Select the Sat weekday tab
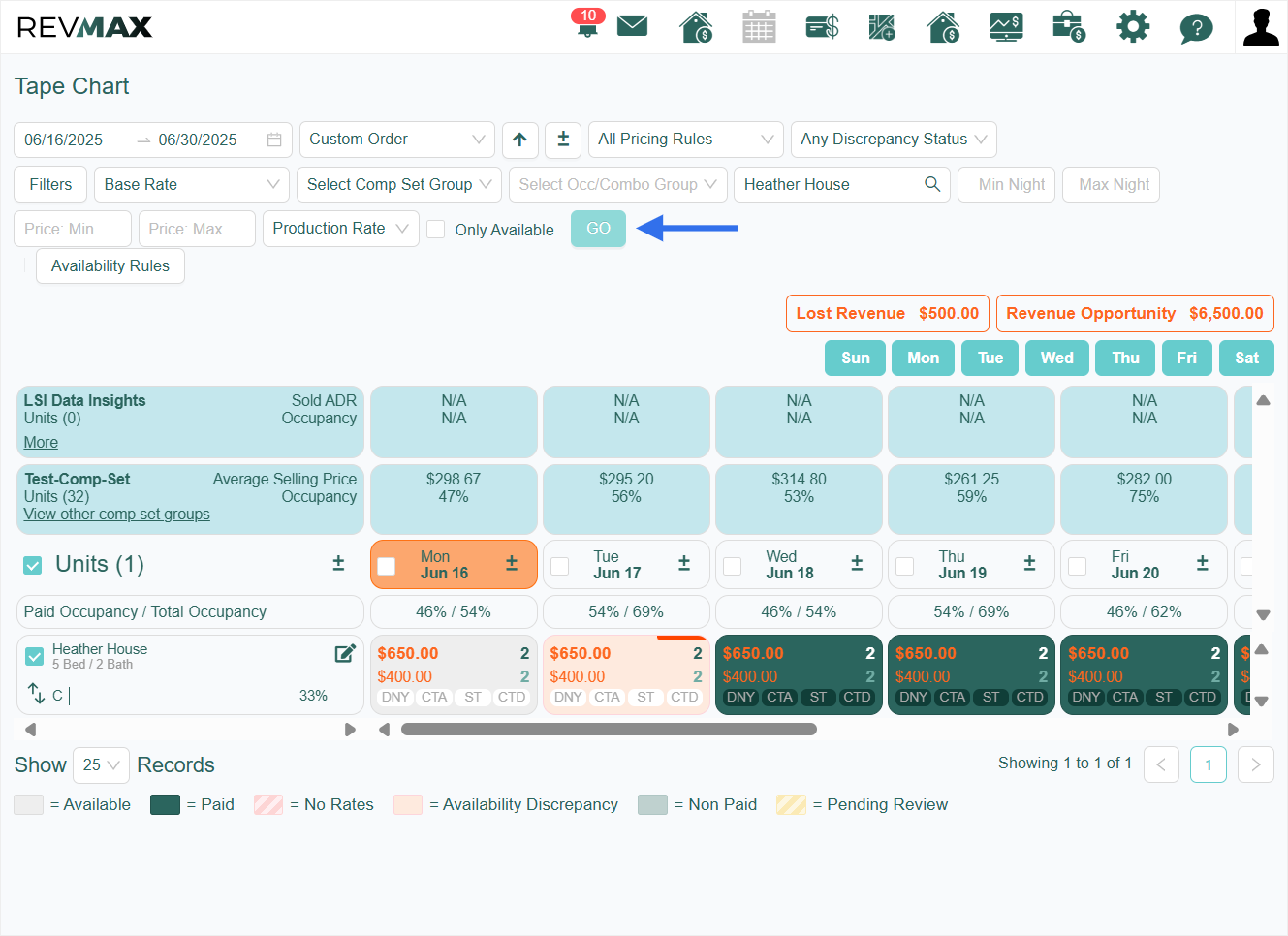This screenshot has height=936, width=1288. [x=1246, y=358]
